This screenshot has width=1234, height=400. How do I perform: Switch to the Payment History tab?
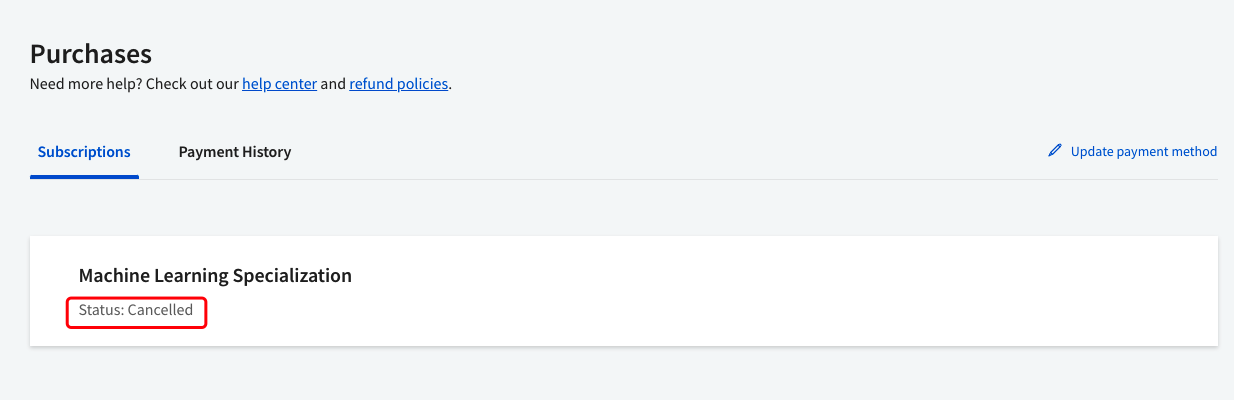[x=235, y=152]
